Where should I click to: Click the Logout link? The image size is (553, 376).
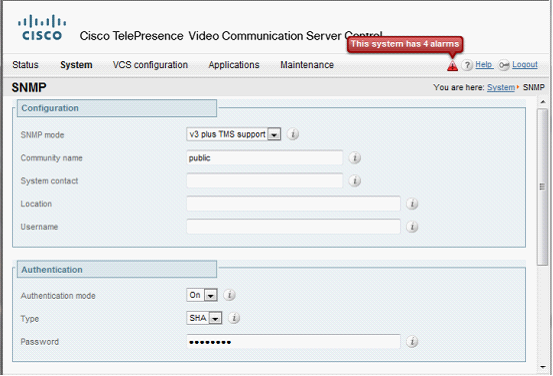[x=525, y=65]
